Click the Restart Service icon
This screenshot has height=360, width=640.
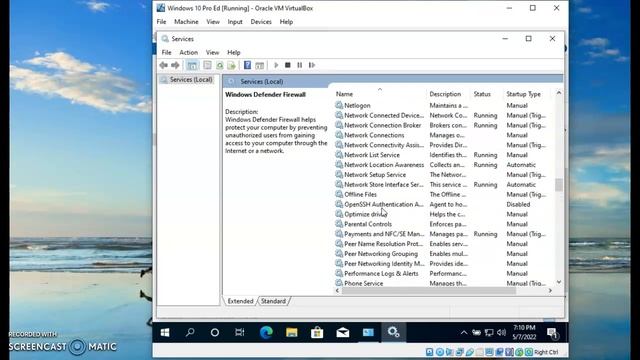pos(312,65)
